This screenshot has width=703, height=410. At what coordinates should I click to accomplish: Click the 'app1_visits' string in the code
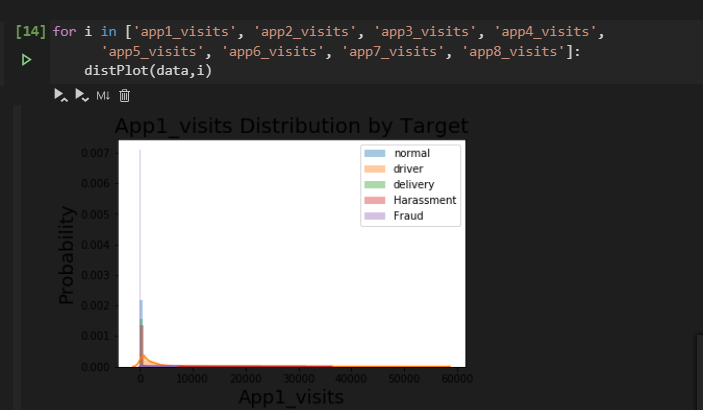(x=185, y=32)
